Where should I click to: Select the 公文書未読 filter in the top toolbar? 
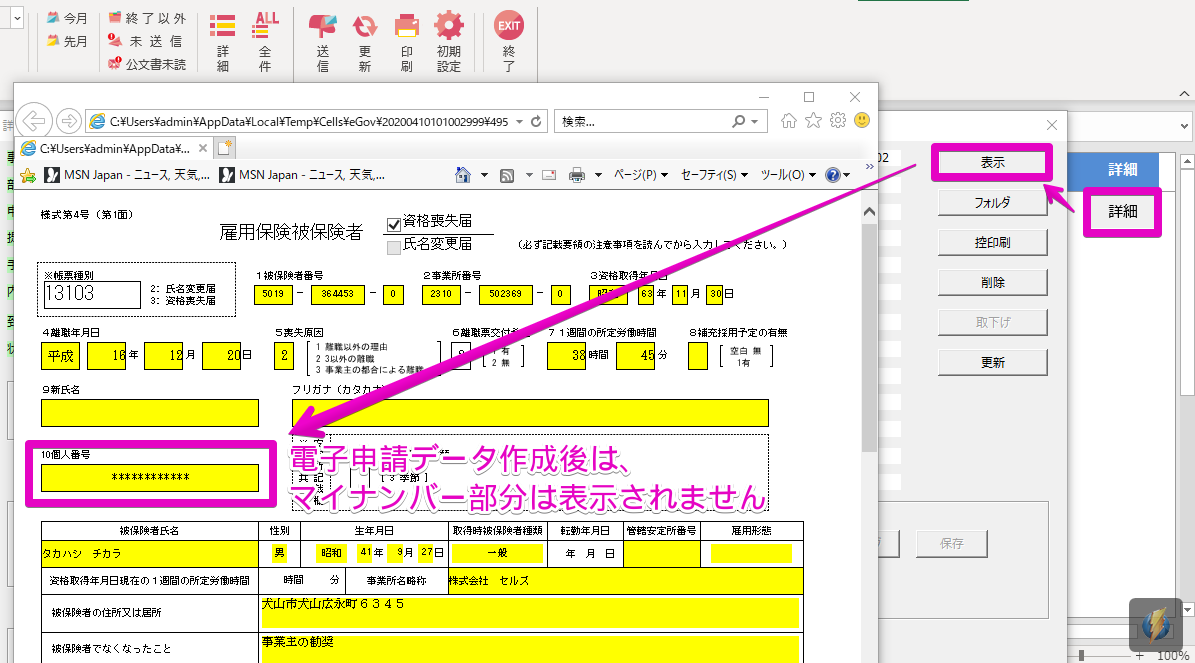(147, 64)
